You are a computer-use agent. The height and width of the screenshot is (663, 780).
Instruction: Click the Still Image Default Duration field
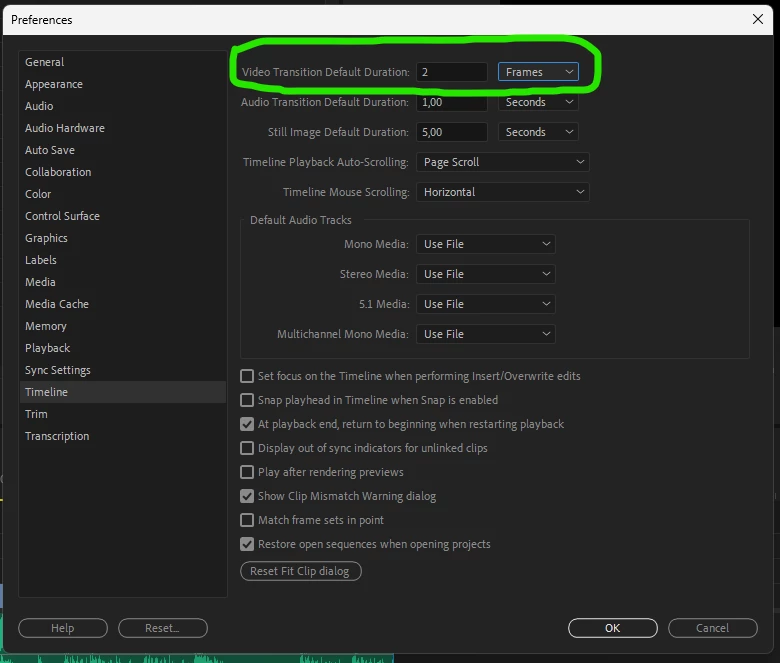pyautogui.click(x=452, y=132)
